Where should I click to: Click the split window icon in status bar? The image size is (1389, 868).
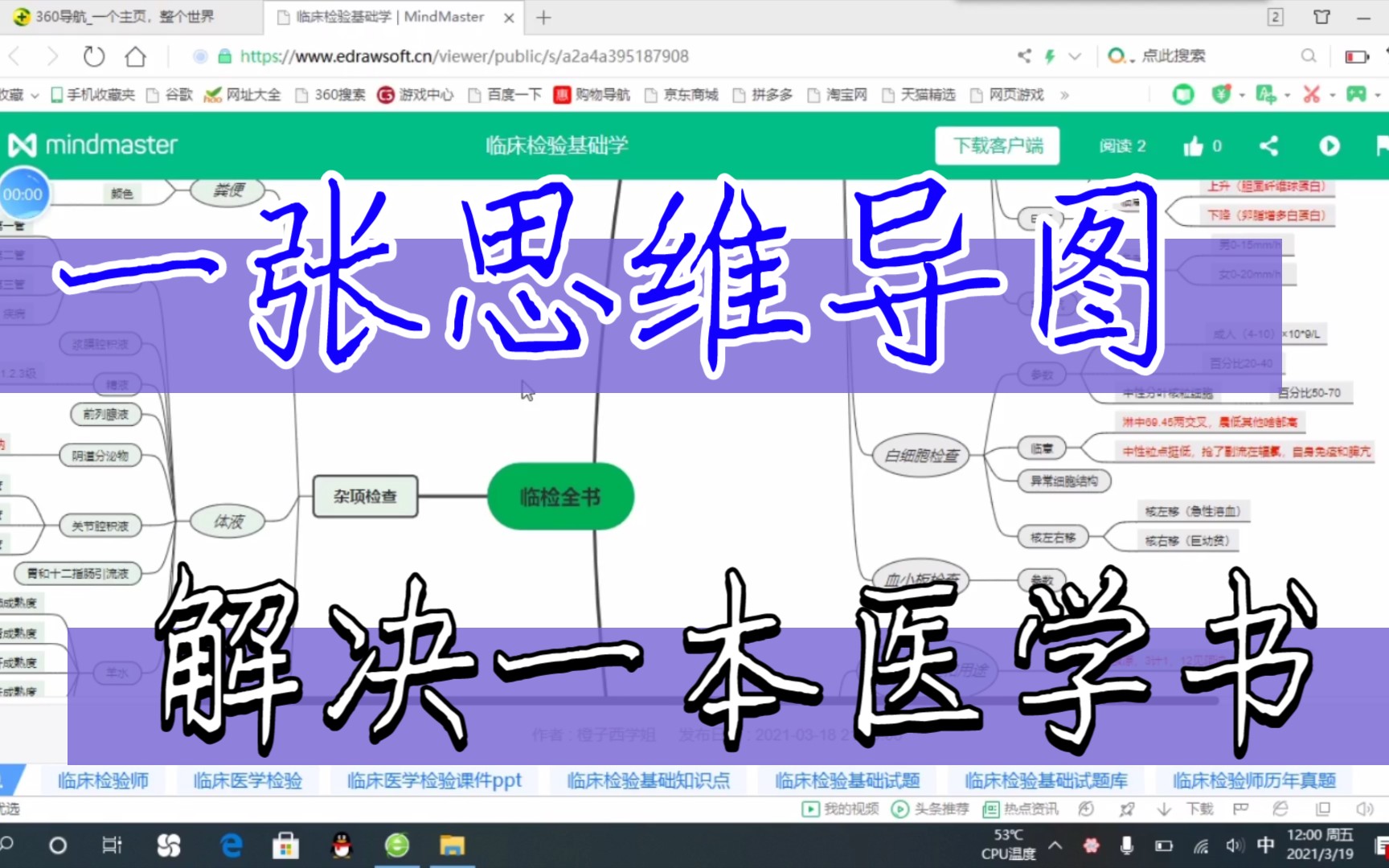pyautogui.click(x=1322, y=809)
